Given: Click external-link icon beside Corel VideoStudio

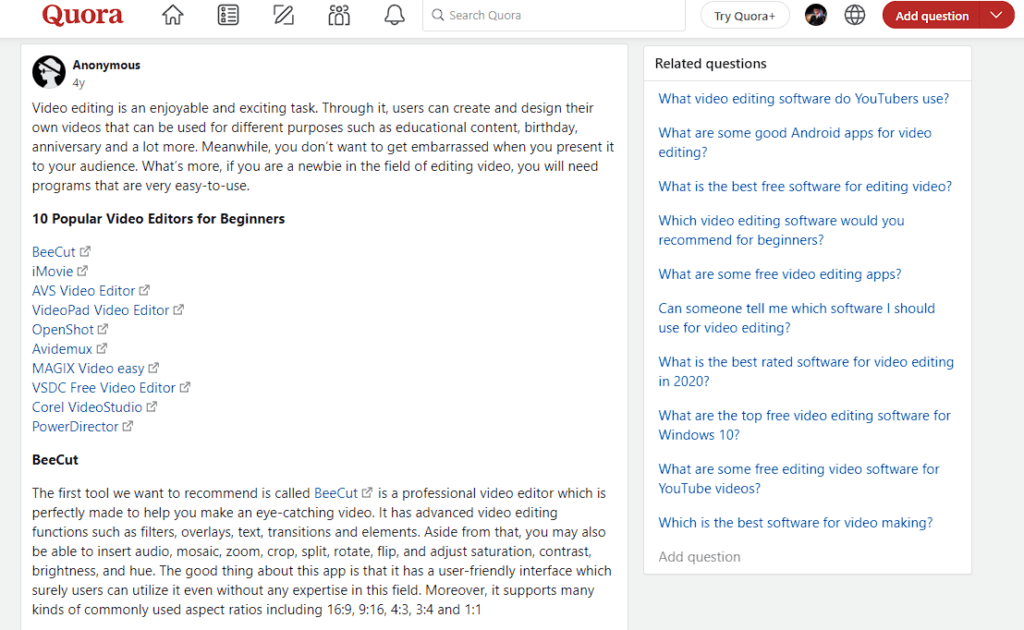Looking at the screenshot, I should tap(152, 407).
